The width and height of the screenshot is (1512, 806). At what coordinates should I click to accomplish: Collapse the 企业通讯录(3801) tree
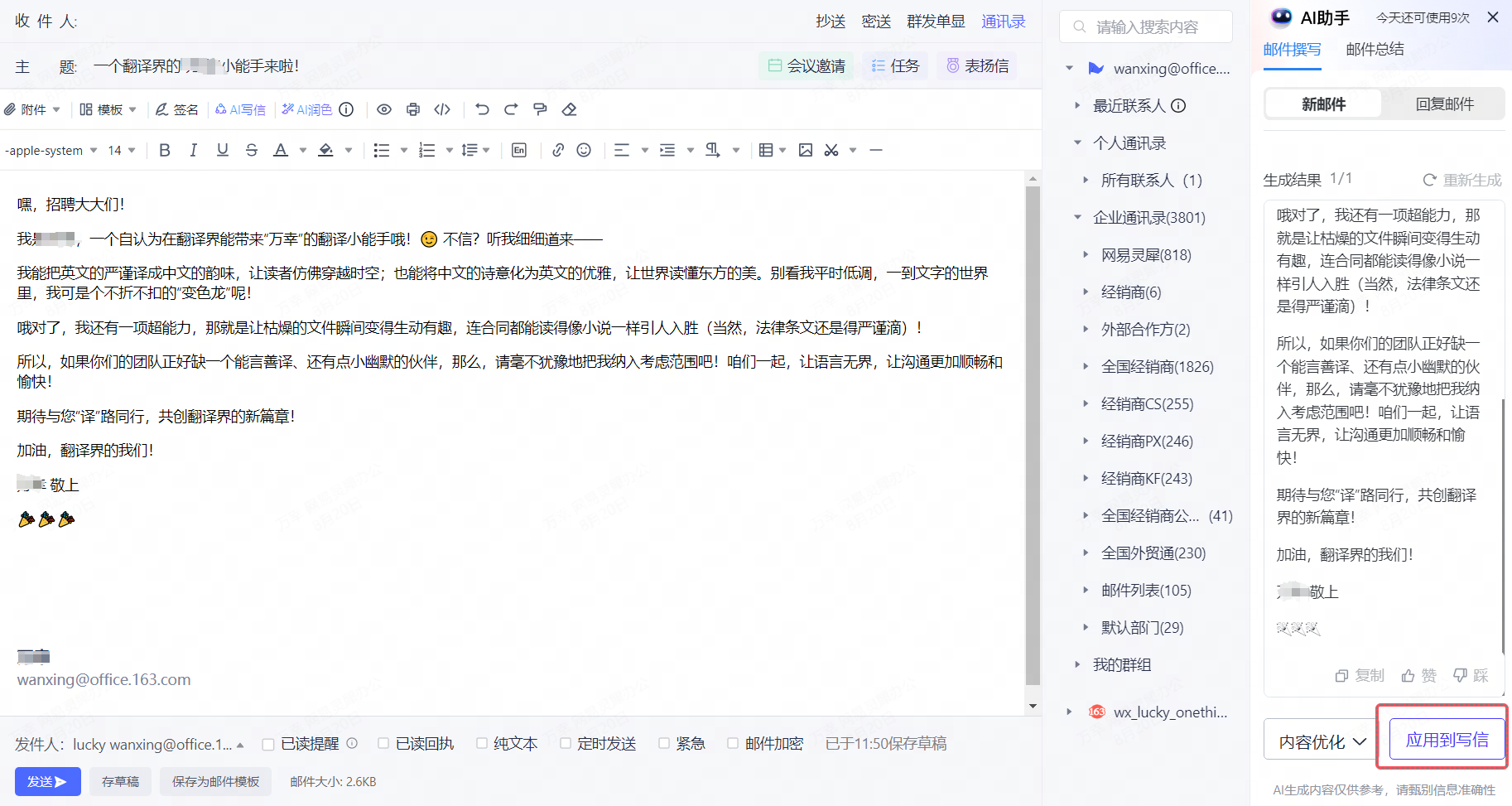tap(1077, 217)
